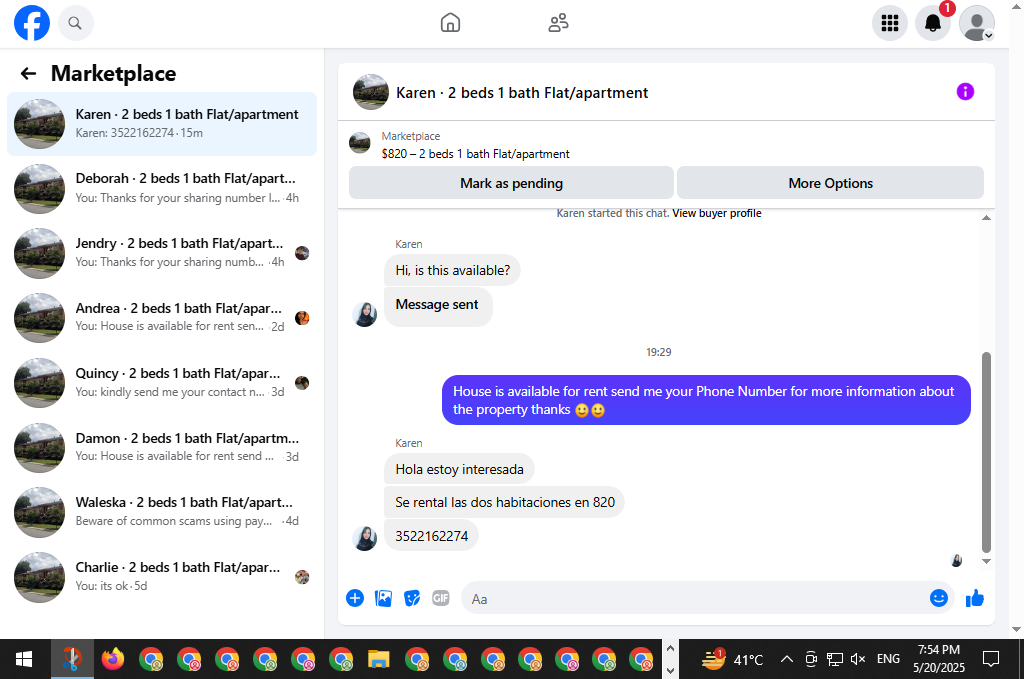
Task: Click Karen's header listing thumbnail
Action: (x=370, y=92)
